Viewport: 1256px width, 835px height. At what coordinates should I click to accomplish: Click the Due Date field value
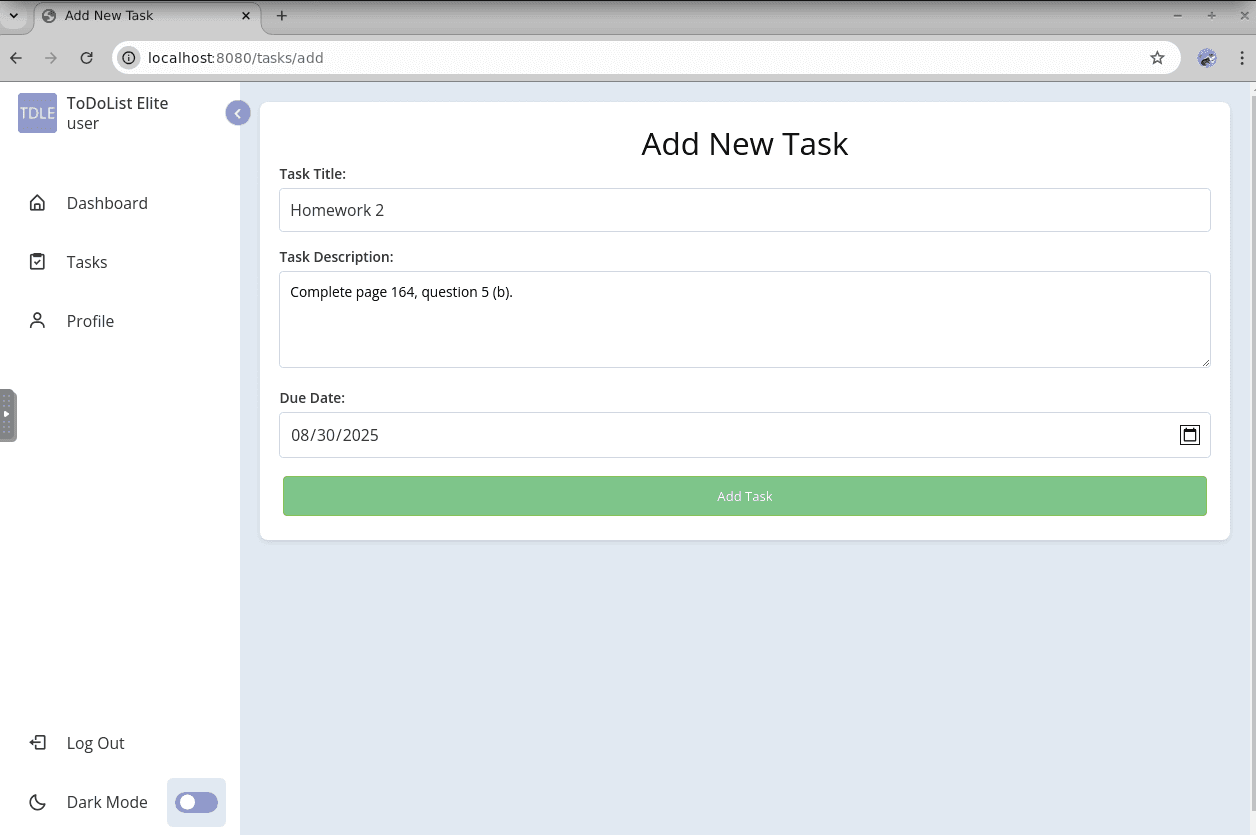[x=335, y=435]
